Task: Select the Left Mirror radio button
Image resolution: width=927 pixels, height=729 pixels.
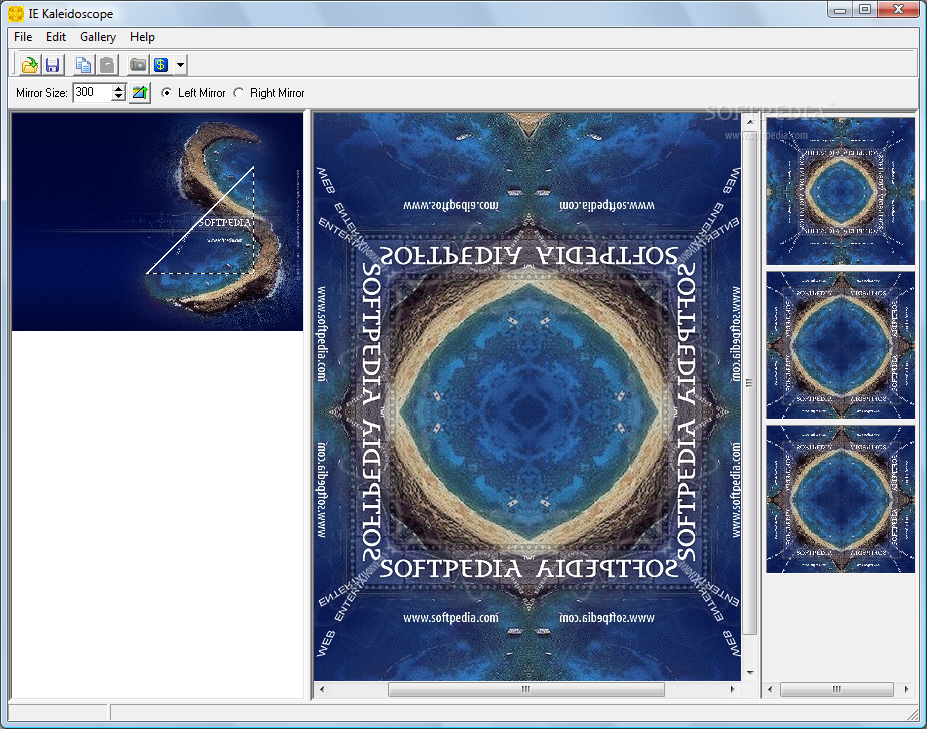Action: point(167,93)
